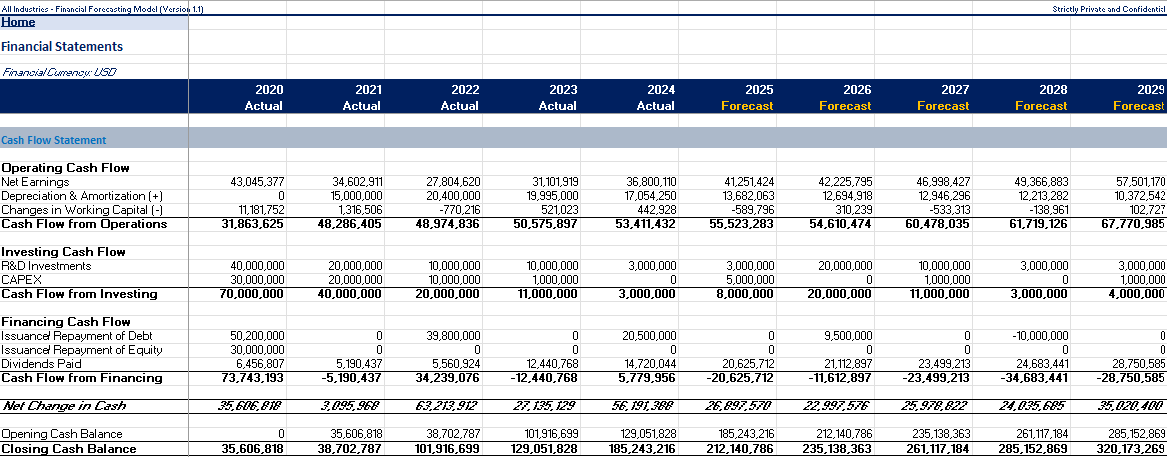Select the Financial Statements heading cell
The image size is (1167, 457).
pyautogui.click(x=62, y=46)
